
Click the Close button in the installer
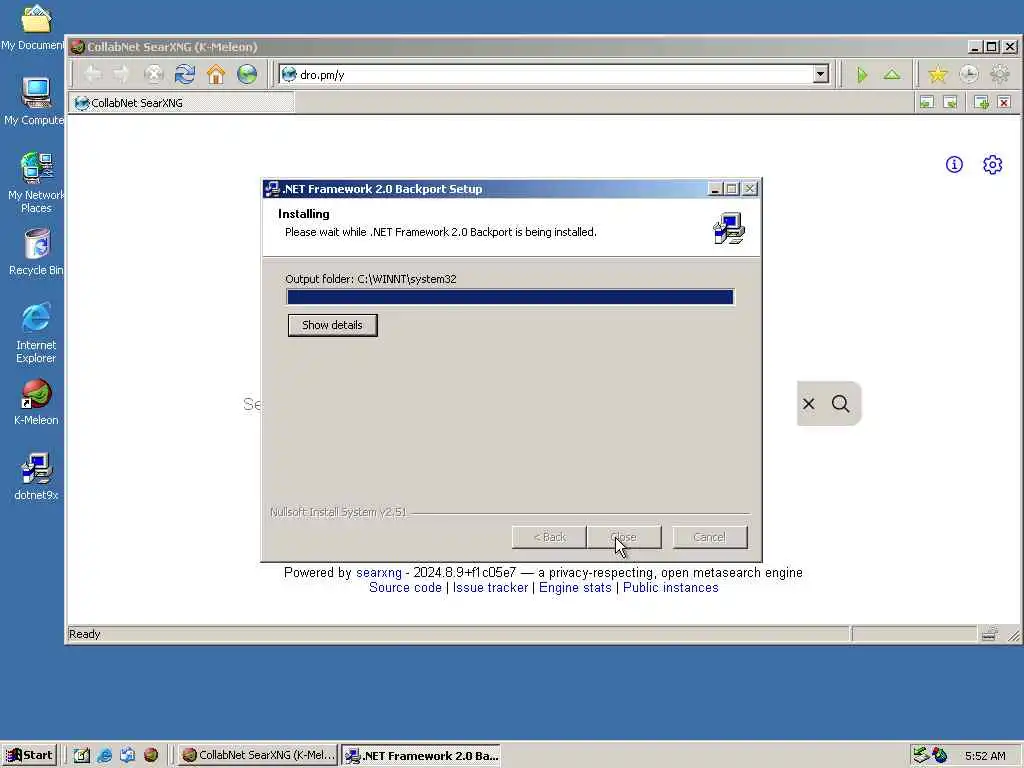click(x=624, y=537)
